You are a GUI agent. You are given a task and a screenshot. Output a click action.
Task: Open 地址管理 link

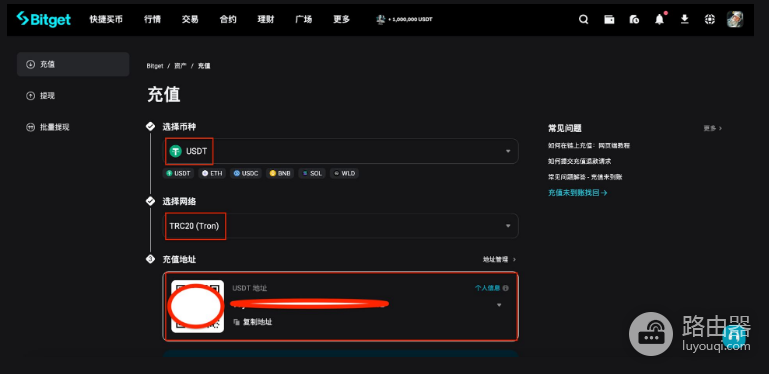click(x=499, y=259)
